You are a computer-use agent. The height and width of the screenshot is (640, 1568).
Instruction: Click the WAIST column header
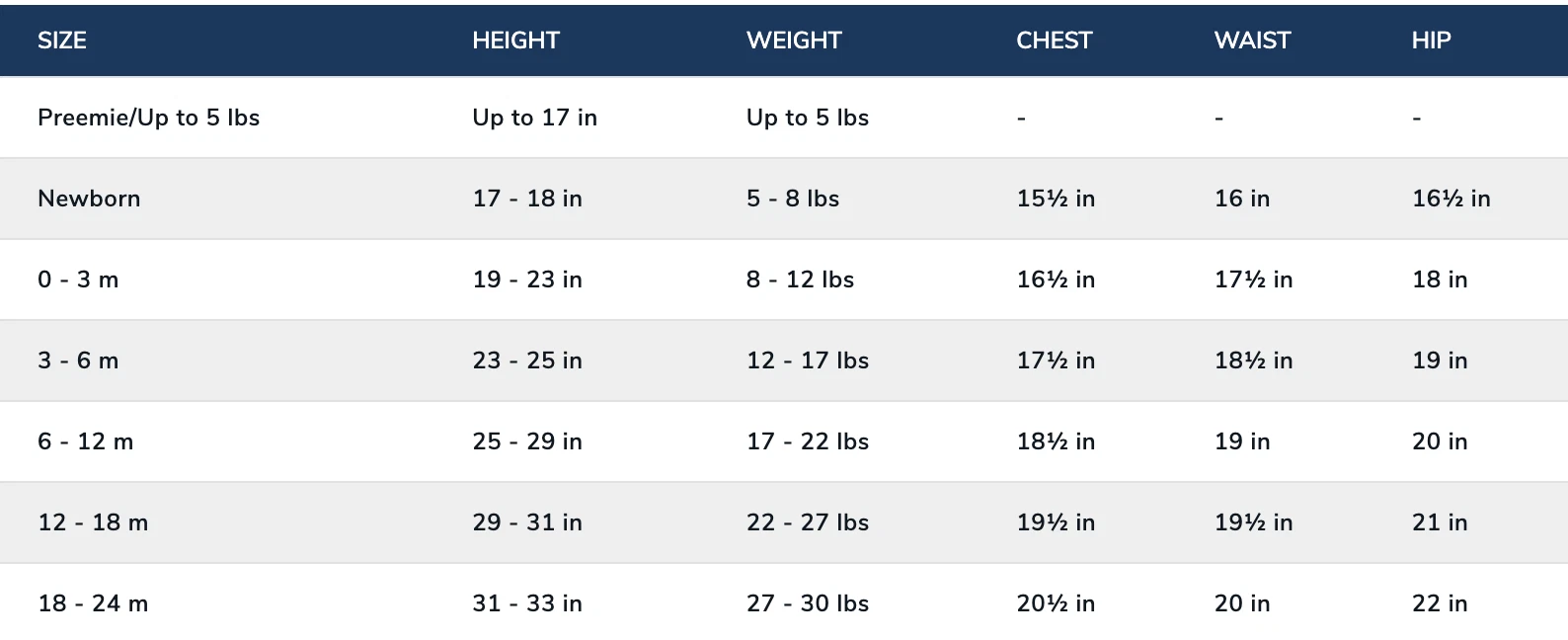1252,40
